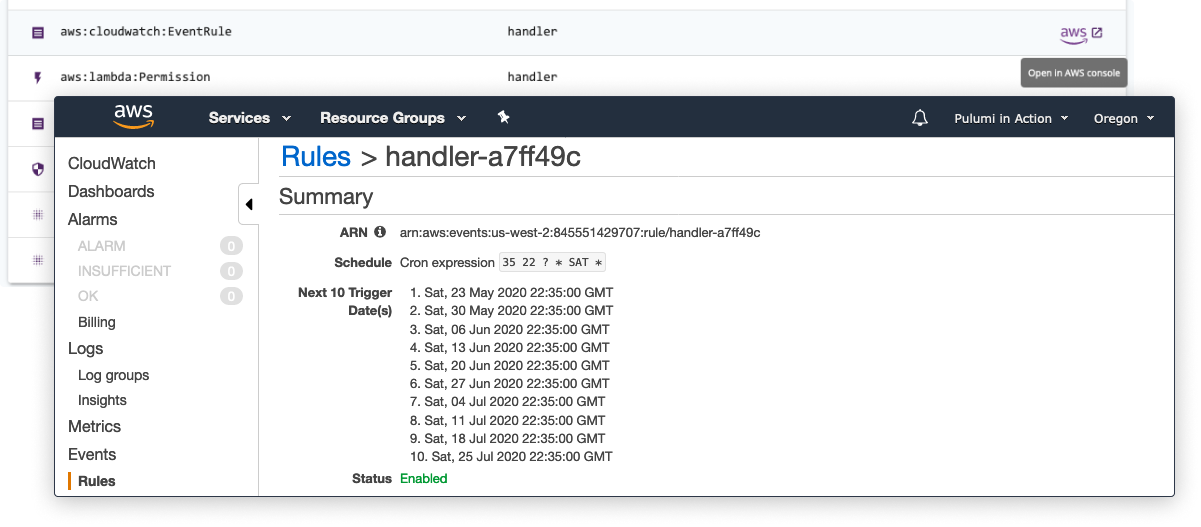Open the notifications bell icon
1201x527 pixels.
pos(920,118)
